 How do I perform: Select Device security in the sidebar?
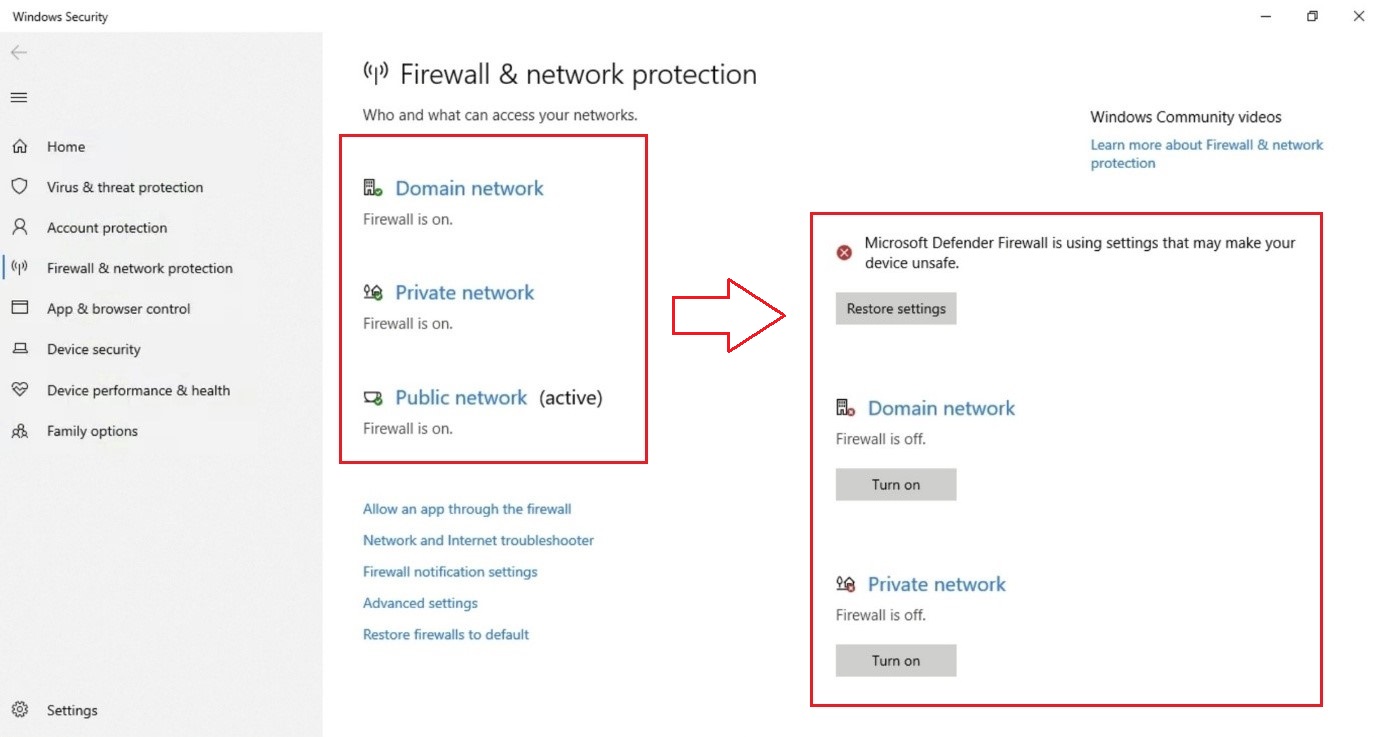(93, 349)
